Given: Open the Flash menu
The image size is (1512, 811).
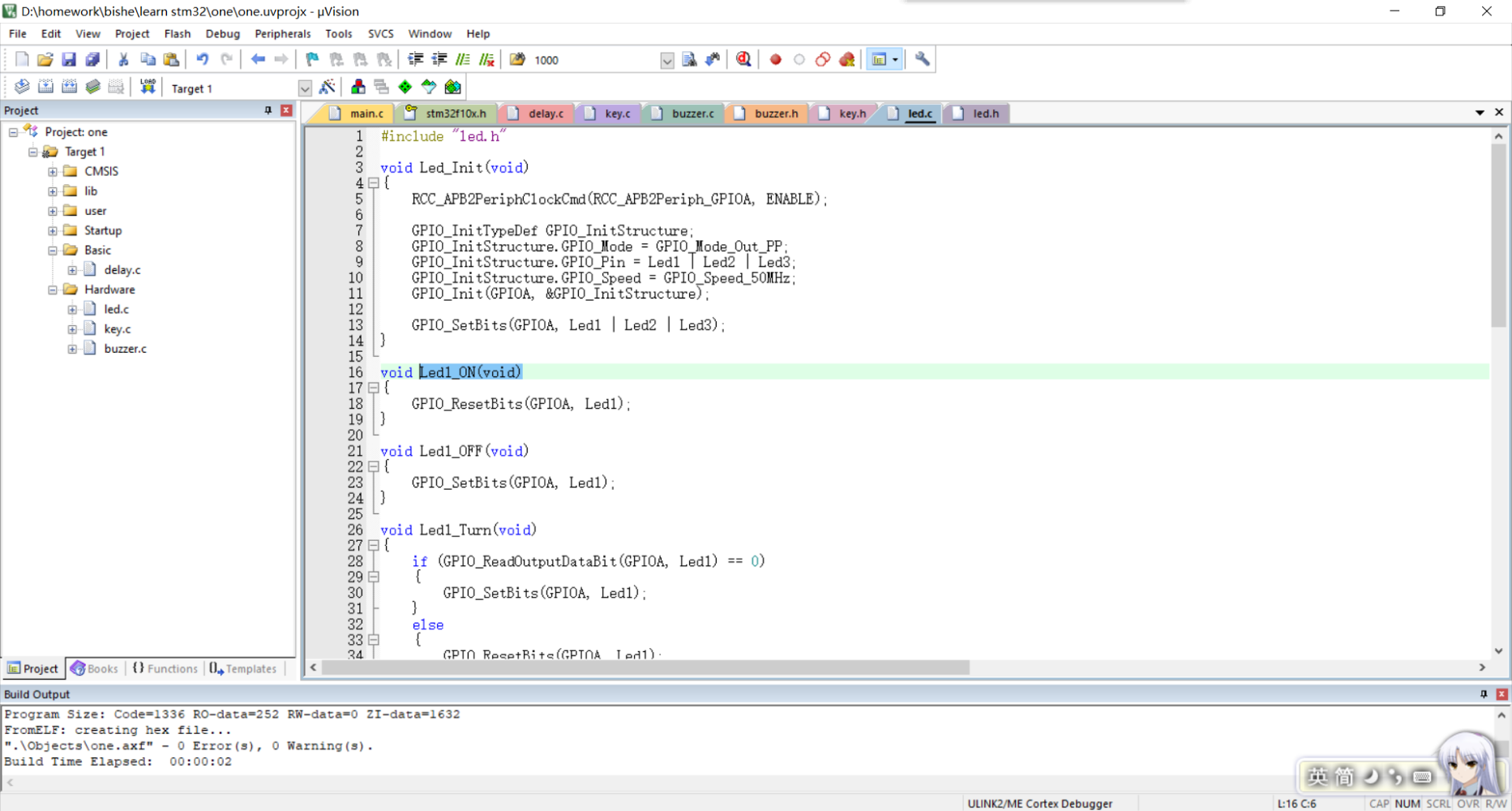Looking at the screenshot, I should (177, 33).
